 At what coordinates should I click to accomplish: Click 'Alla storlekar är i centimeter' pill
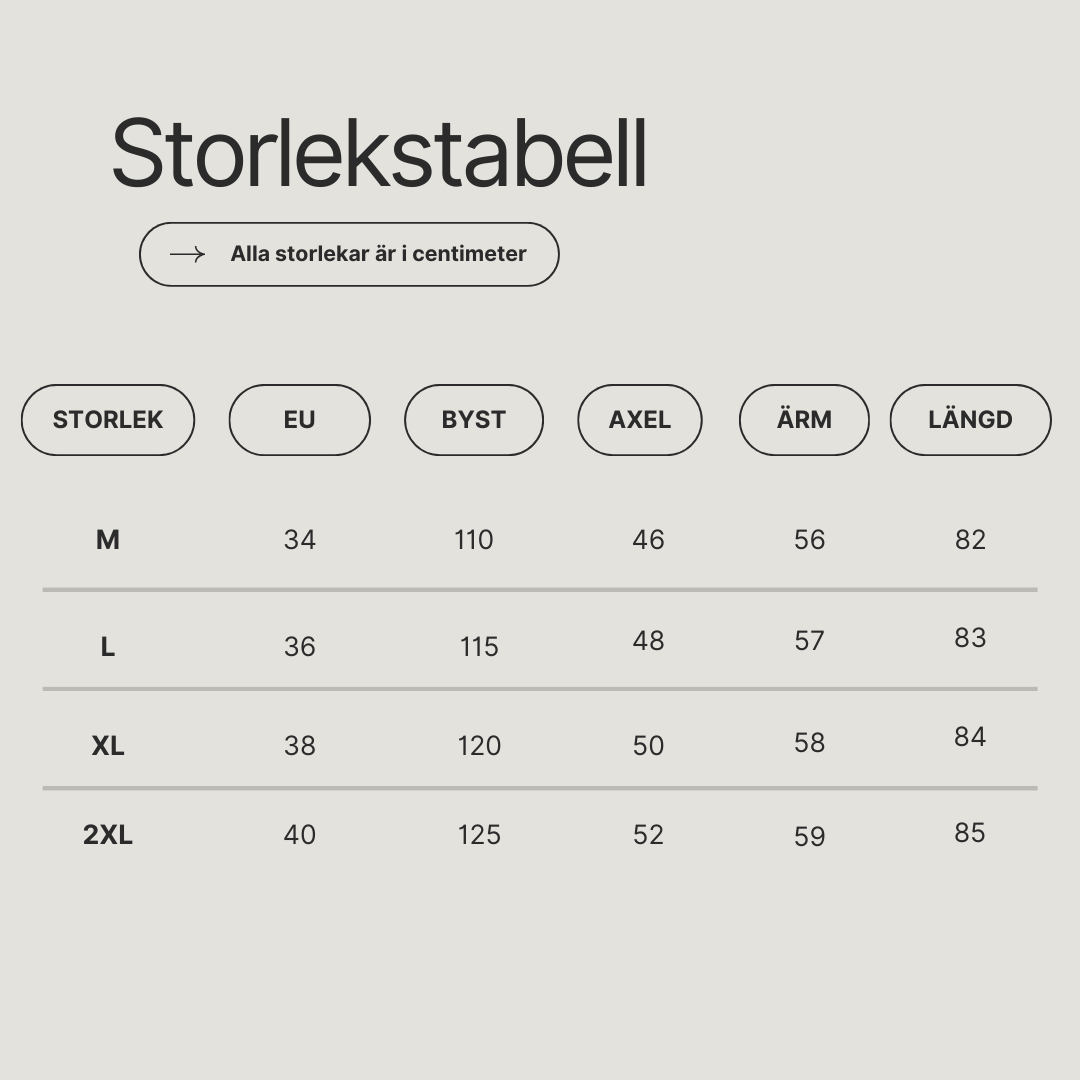[349, 254]
